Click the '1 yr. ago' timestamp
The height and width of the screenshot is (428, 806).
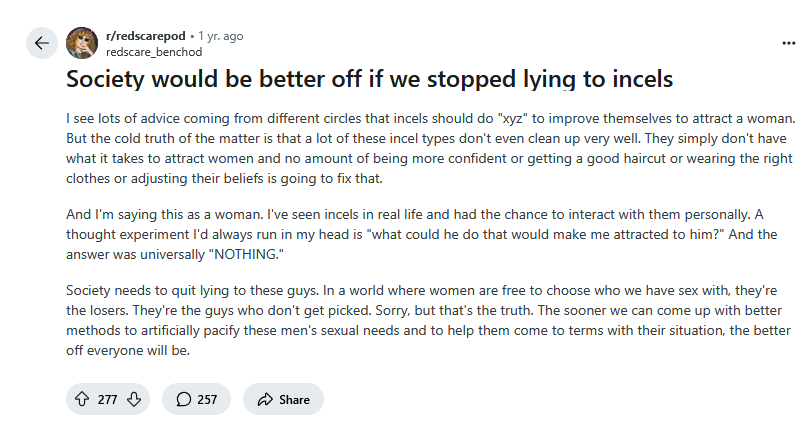[221, 36]
